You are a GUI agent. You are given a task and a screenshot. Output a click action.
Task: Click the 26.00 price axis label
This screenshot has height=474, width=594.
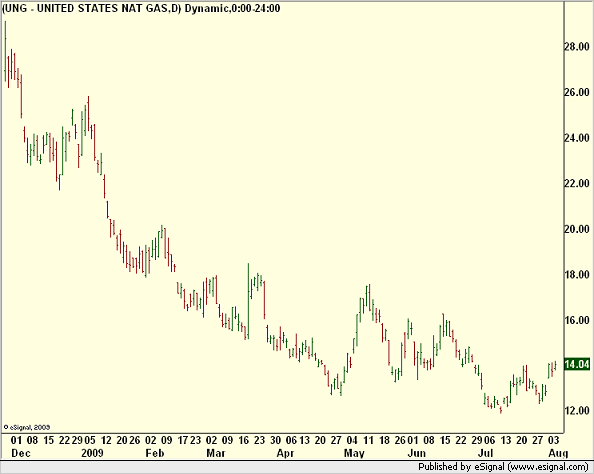pyautogui.click(x=577, y=92)
